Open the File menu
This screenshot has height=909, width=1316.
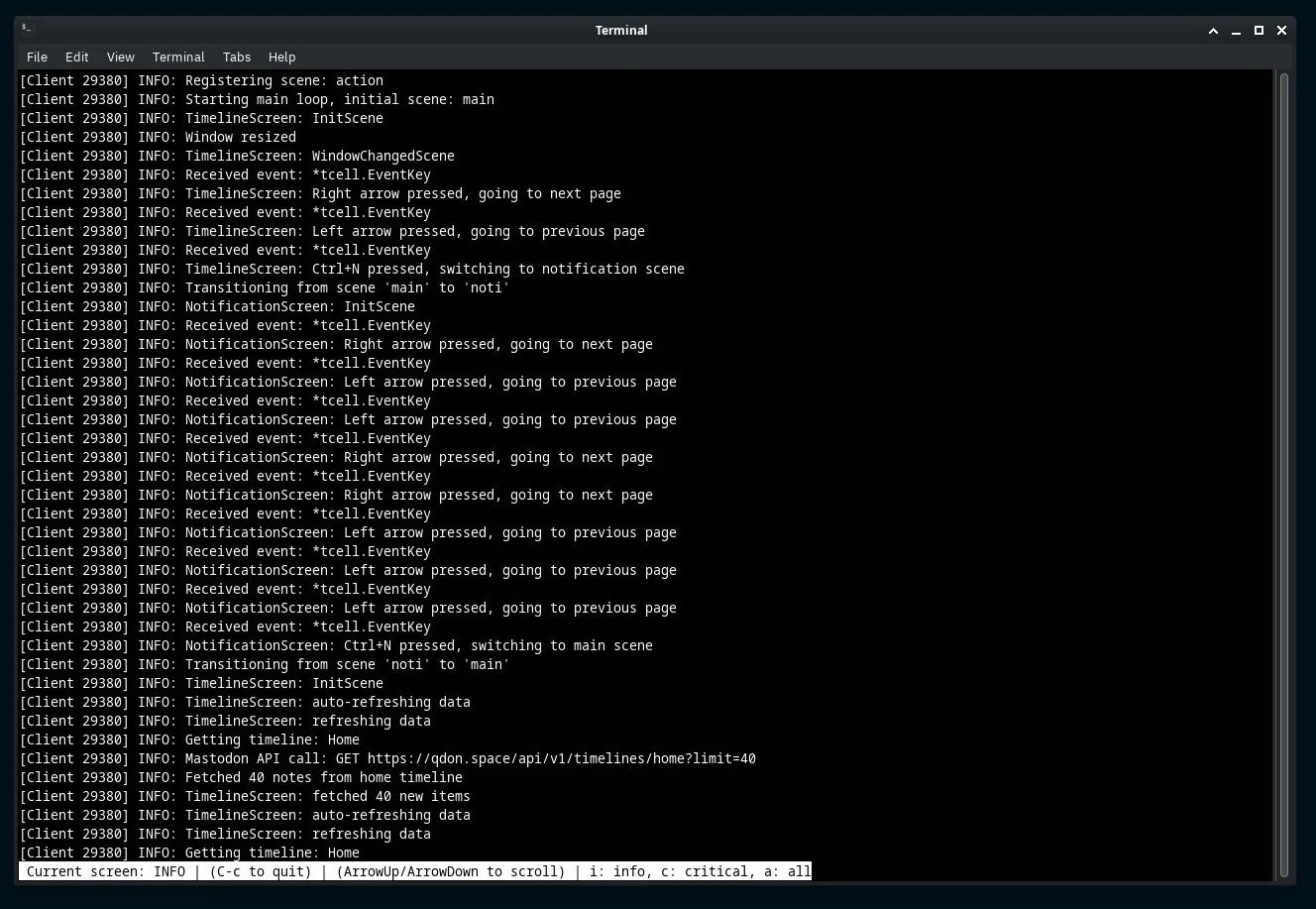37,57
